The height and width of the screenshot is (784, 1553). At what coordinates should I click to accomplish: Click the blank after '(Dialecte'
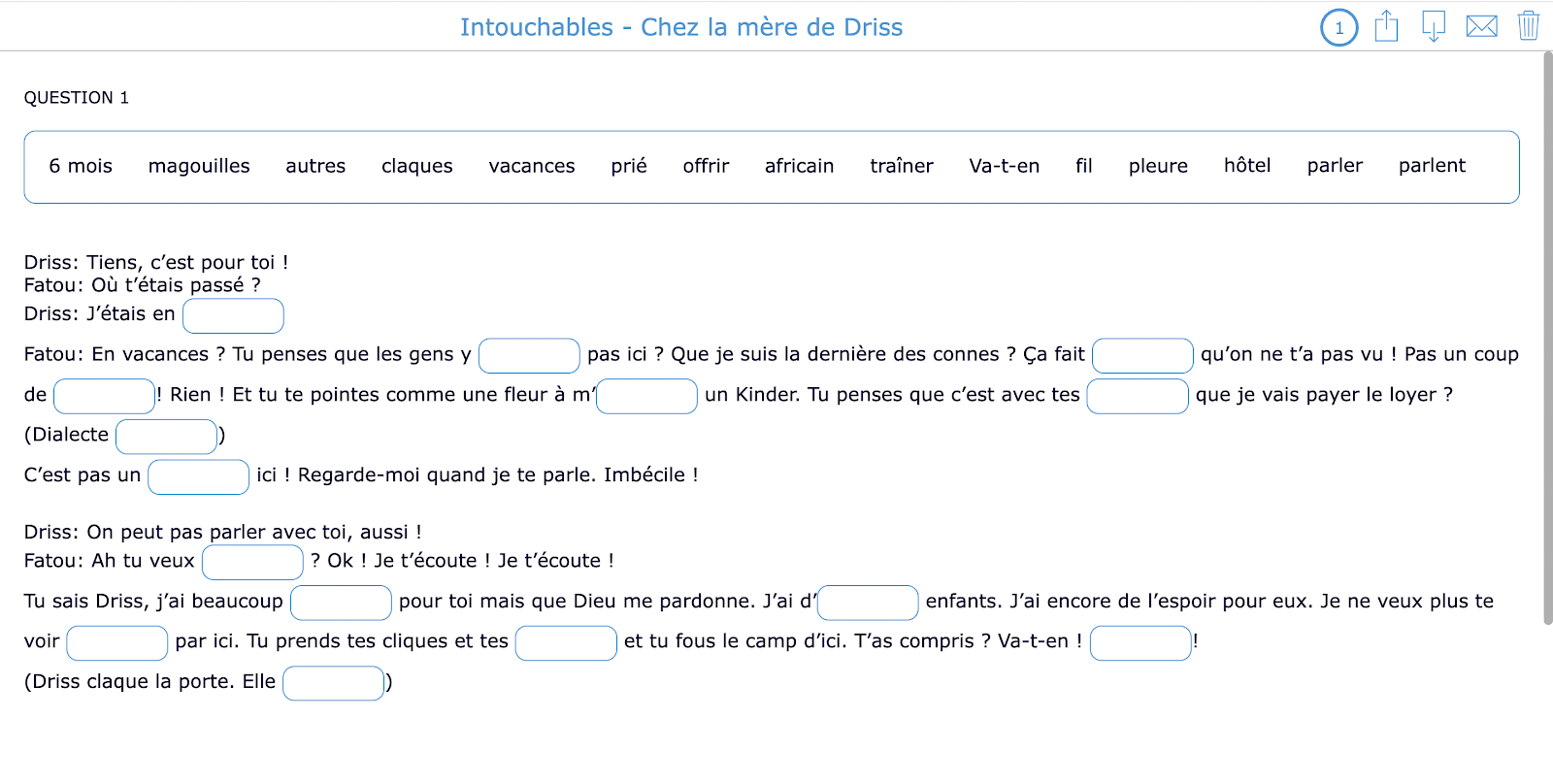coord(166,437)
